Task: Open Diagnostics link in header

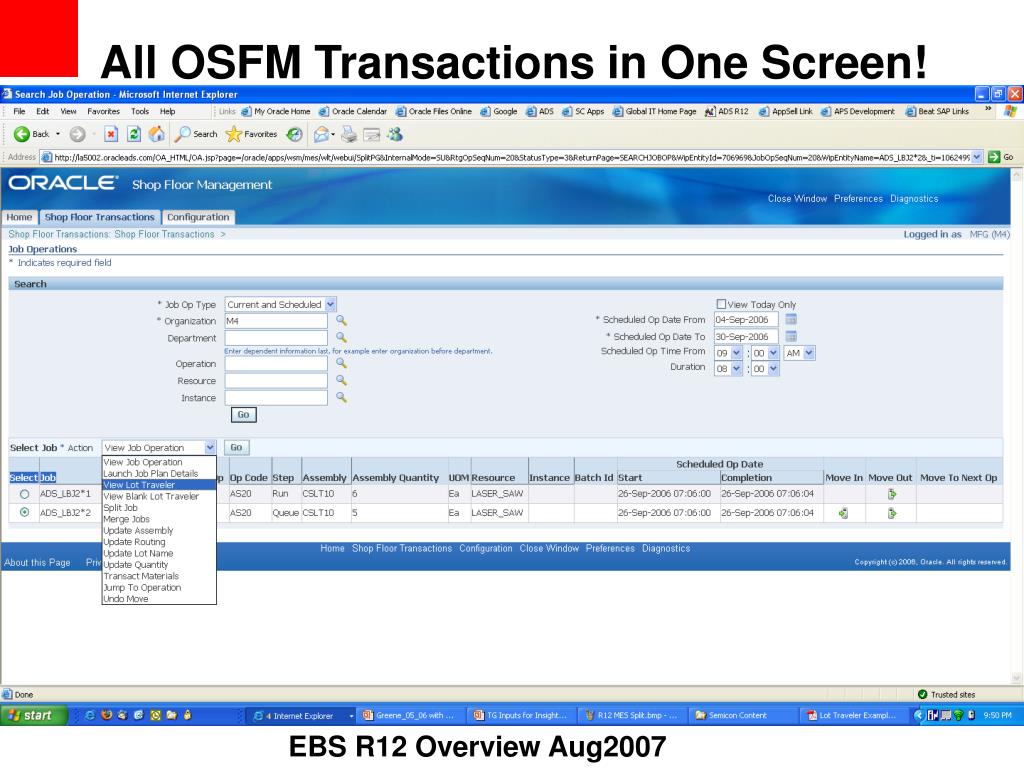Action: [x=914, y=199]
